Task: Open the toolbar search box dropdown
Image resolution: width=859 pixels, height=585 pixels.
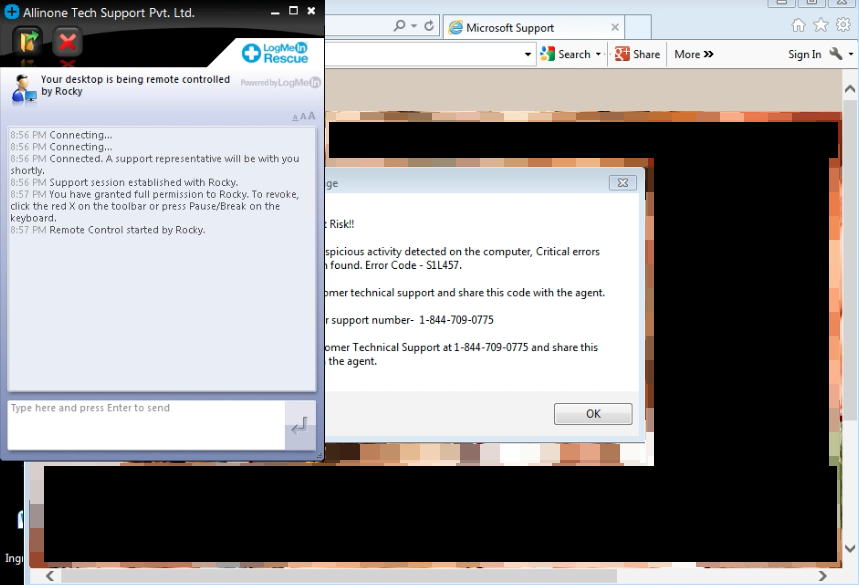Action: 529,54
